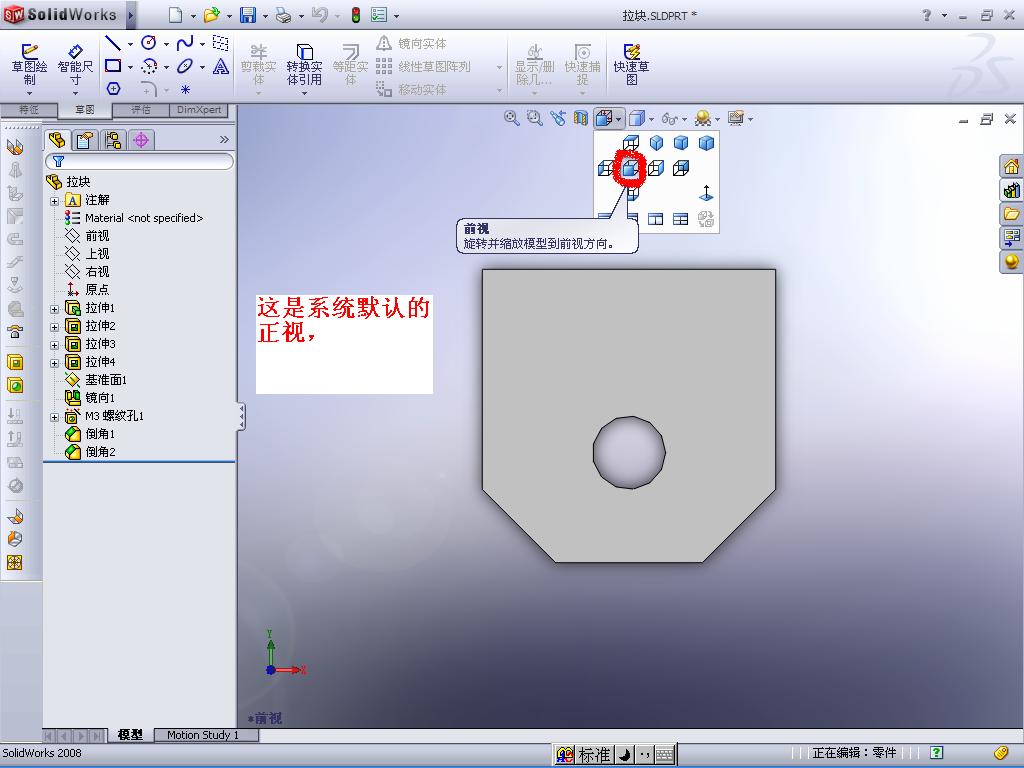Toggle the Section View icon
The image size is (1024, 768).
[581, 118]
